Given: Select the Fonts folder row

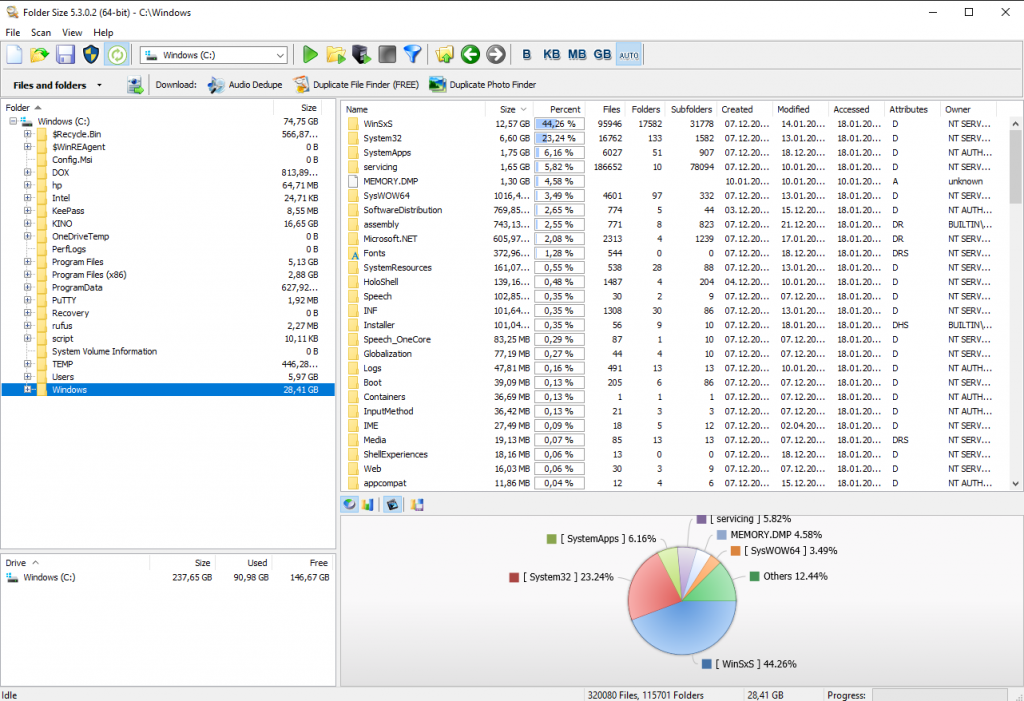Looking at the screenshot, I should (x=677, y=253).
